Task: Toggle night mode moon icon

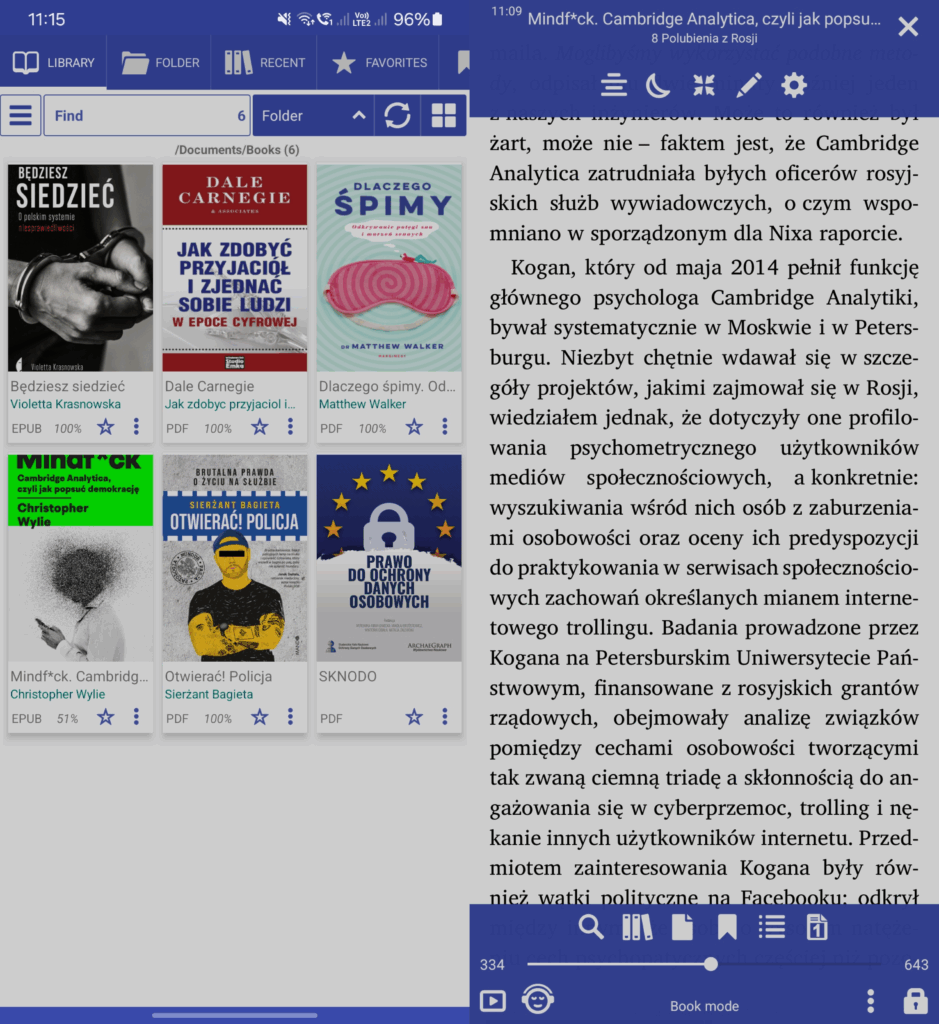Action: pyautogui.click(x=658, y=86)
